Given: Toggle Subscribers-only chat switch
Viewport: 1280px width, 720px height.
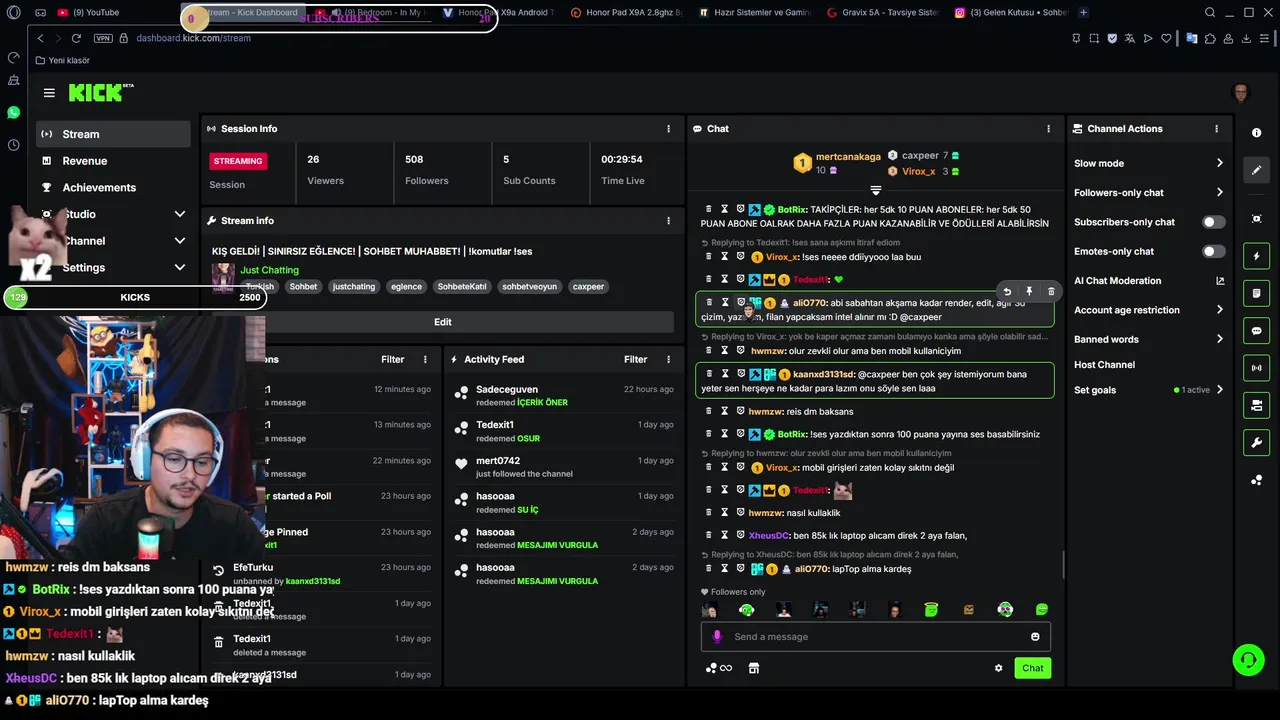Looking at the screenshot, I should [x=1213, y=222].
